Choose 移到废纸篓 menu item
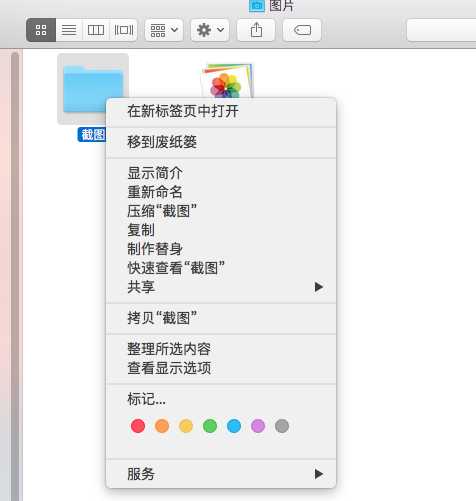This screenshot has width=476, height=501. 221,142
